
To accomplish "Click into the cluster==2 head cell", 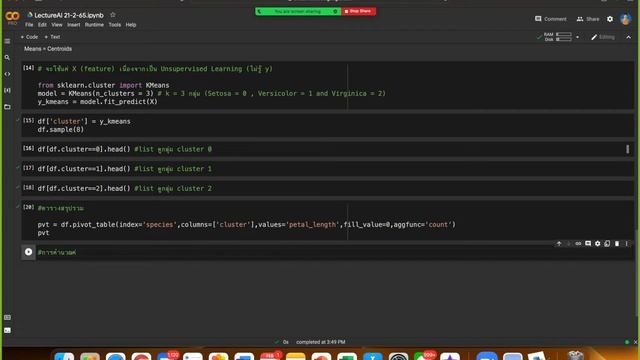I will [327, 189].
